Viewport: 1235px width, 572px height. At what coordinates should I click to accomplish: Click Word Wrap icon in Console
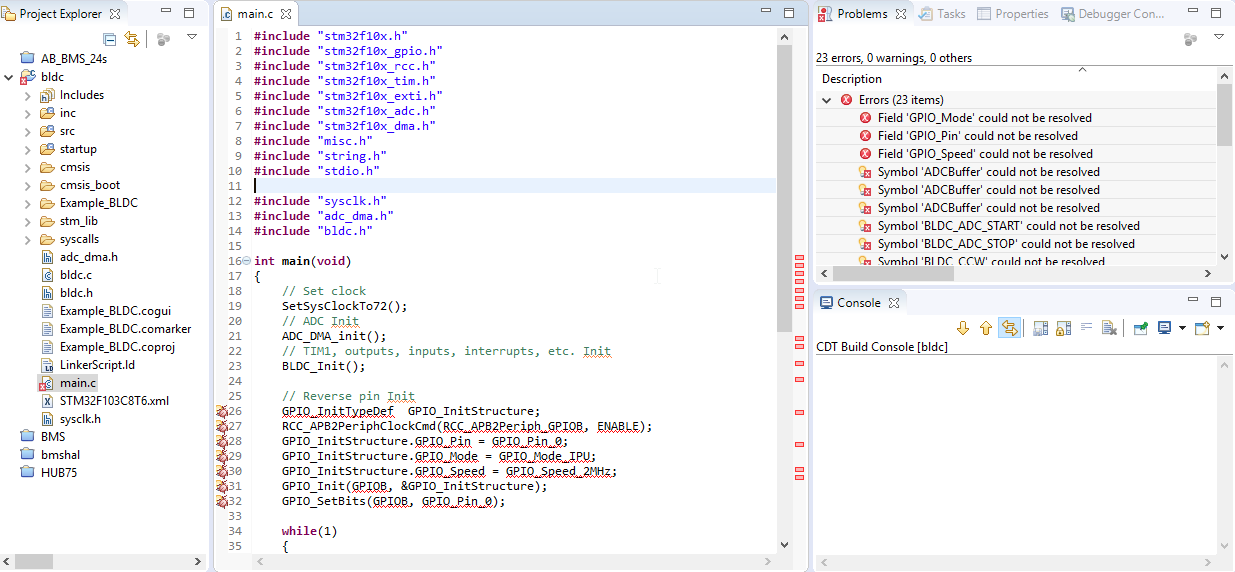(1086, 328)
